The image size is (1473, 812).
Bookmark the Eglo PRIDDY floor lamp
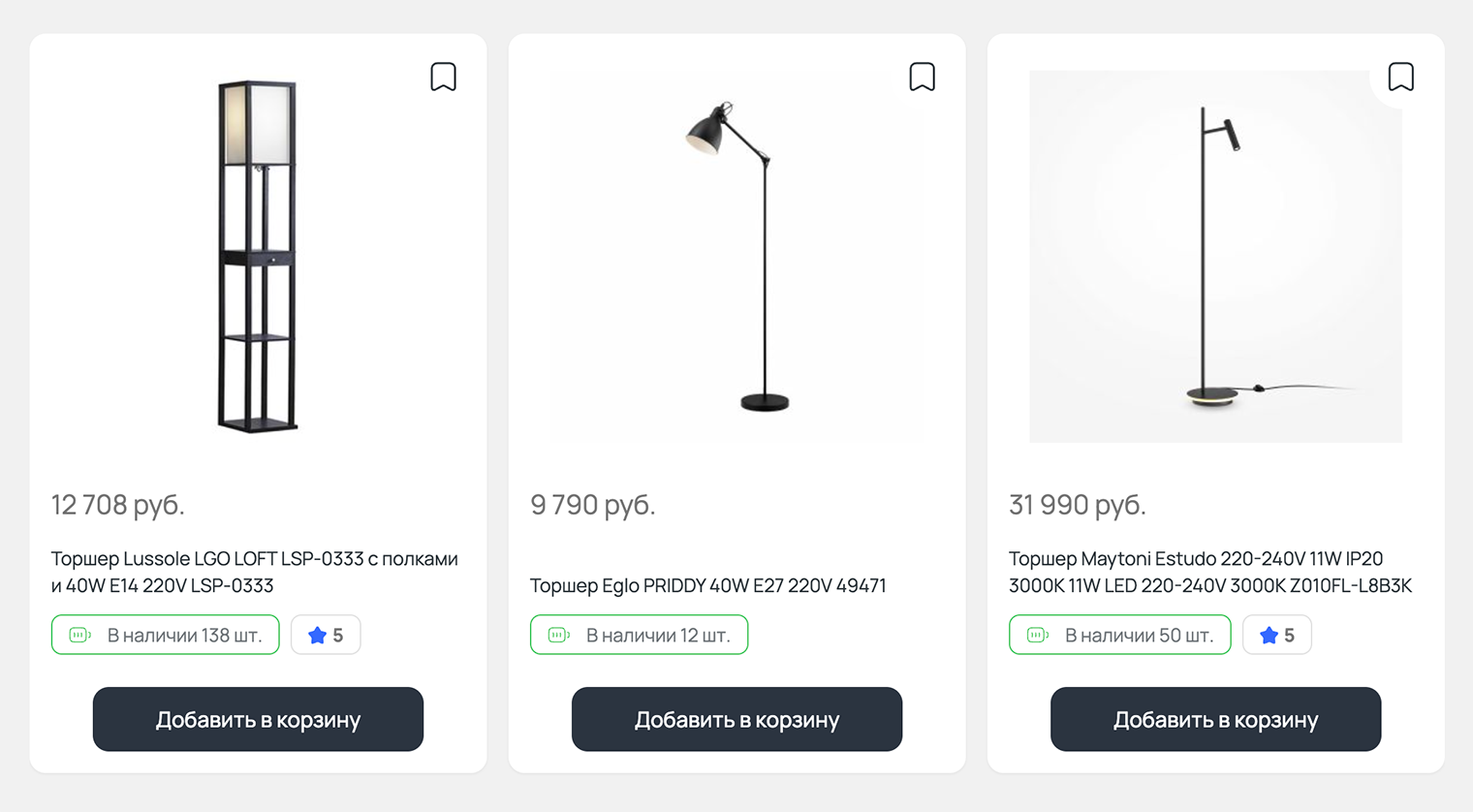click(x=922, y=77)
